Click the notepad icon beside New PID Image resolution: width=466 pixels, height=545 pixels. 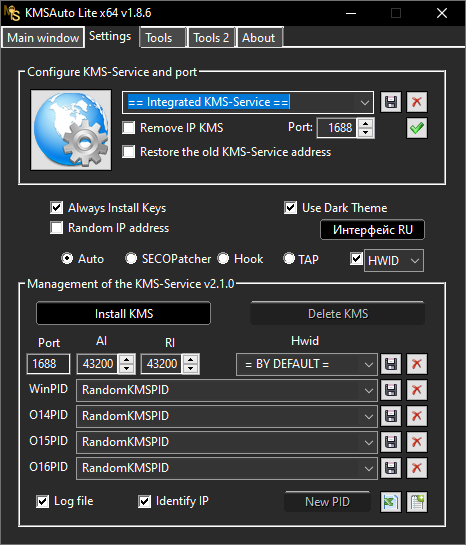417,502
